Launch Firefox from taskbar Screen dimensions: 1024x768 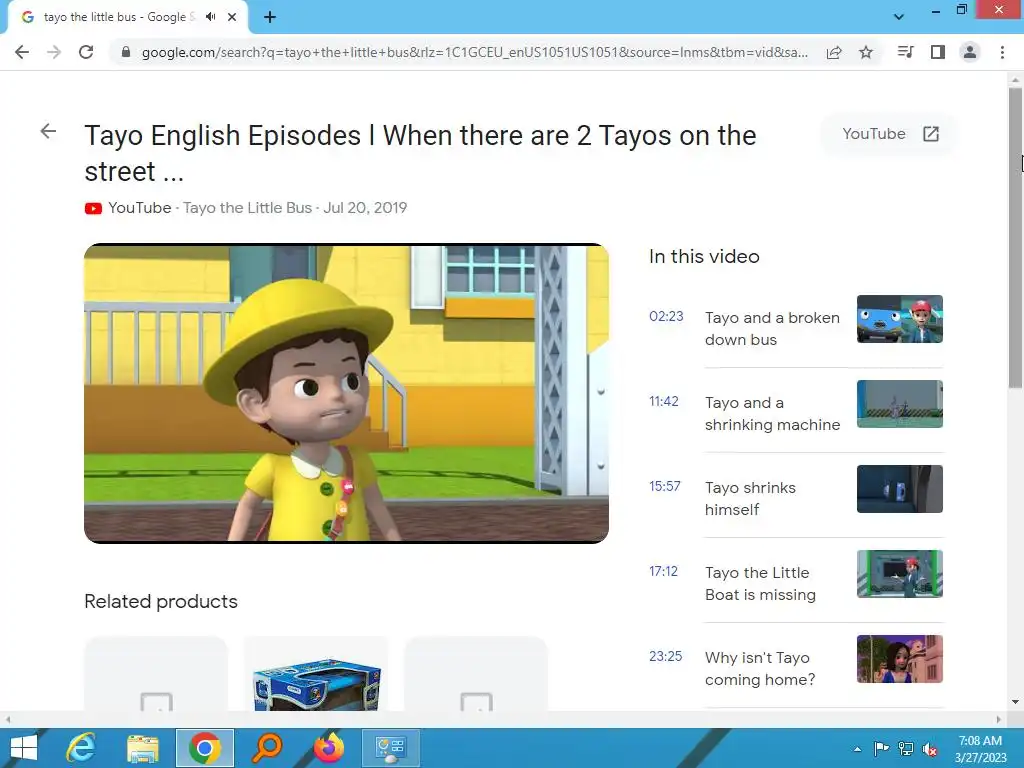point(329,748)
